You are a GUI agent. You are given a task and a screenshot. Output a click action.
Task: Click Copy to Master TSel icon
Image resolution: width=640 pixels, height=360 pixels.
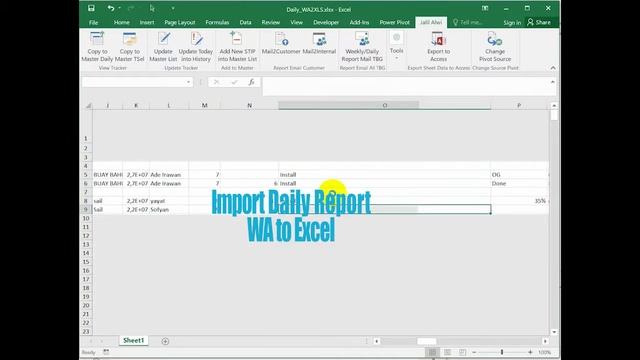coord(129,38)
